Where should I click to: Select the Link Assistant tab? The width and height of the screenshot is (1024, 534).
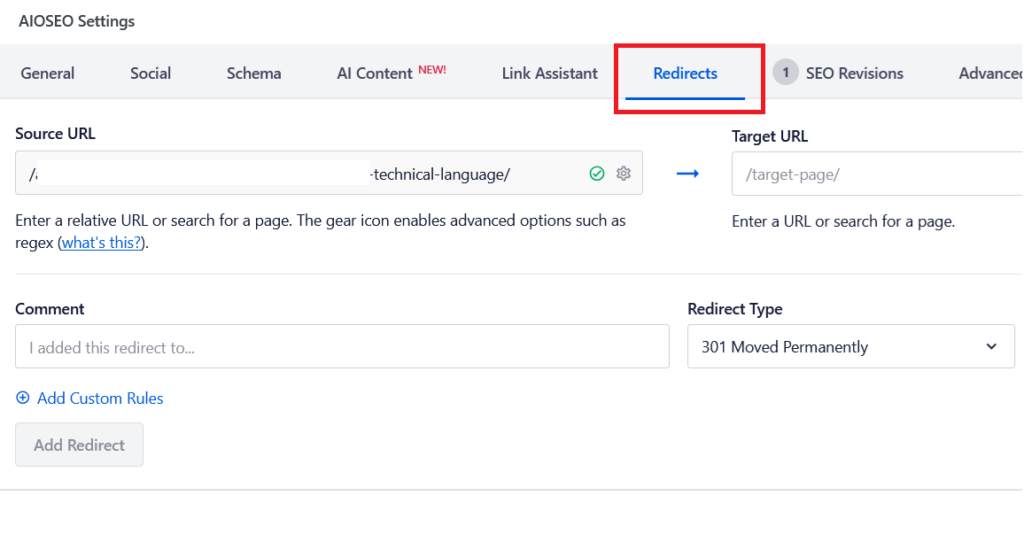tap(549, 73)
